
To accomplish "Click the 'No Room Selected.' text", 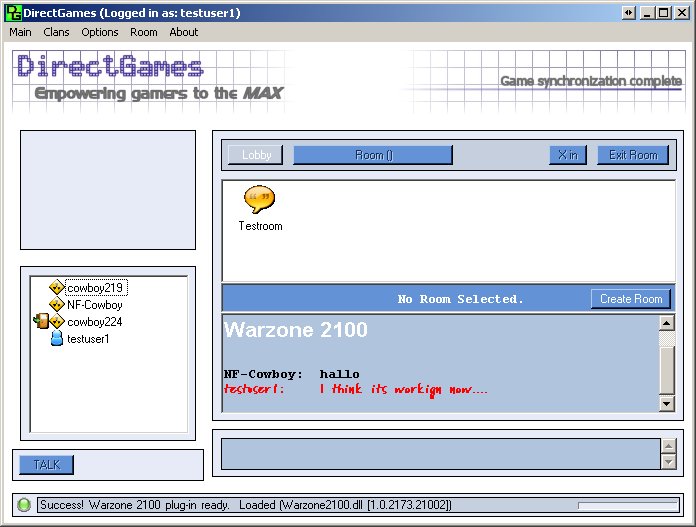I will [x=460, y=299].
